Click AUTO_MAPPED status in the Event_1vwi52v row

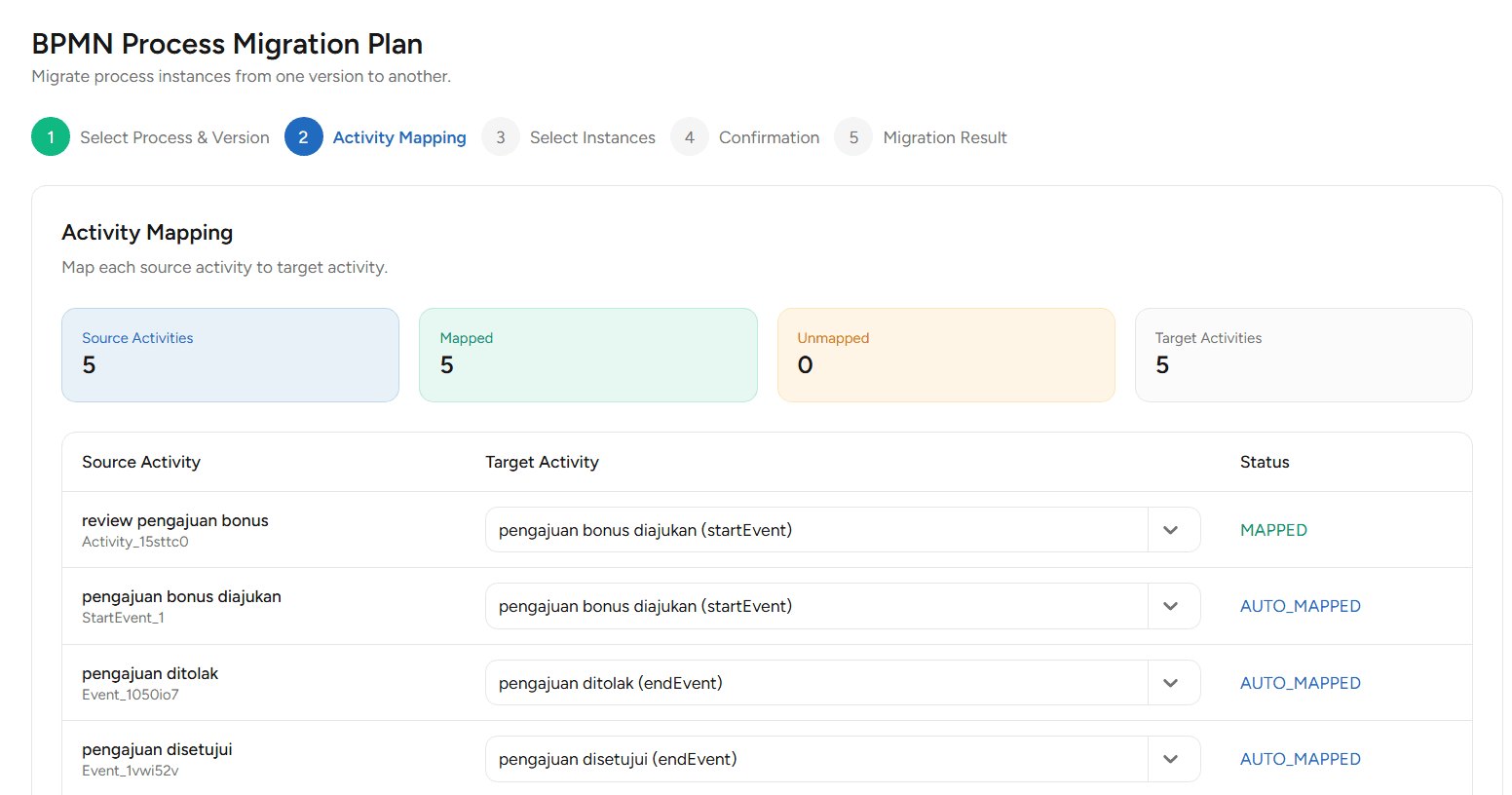[x=1301, y=759]
